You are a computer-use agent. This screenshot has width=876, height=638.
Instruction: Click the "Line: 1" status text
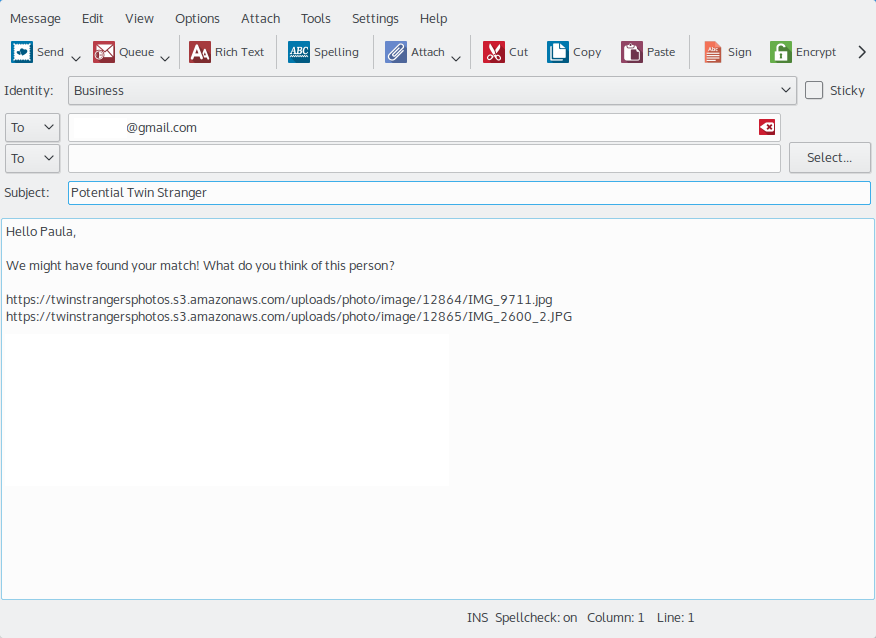click(x=675, y=617)
